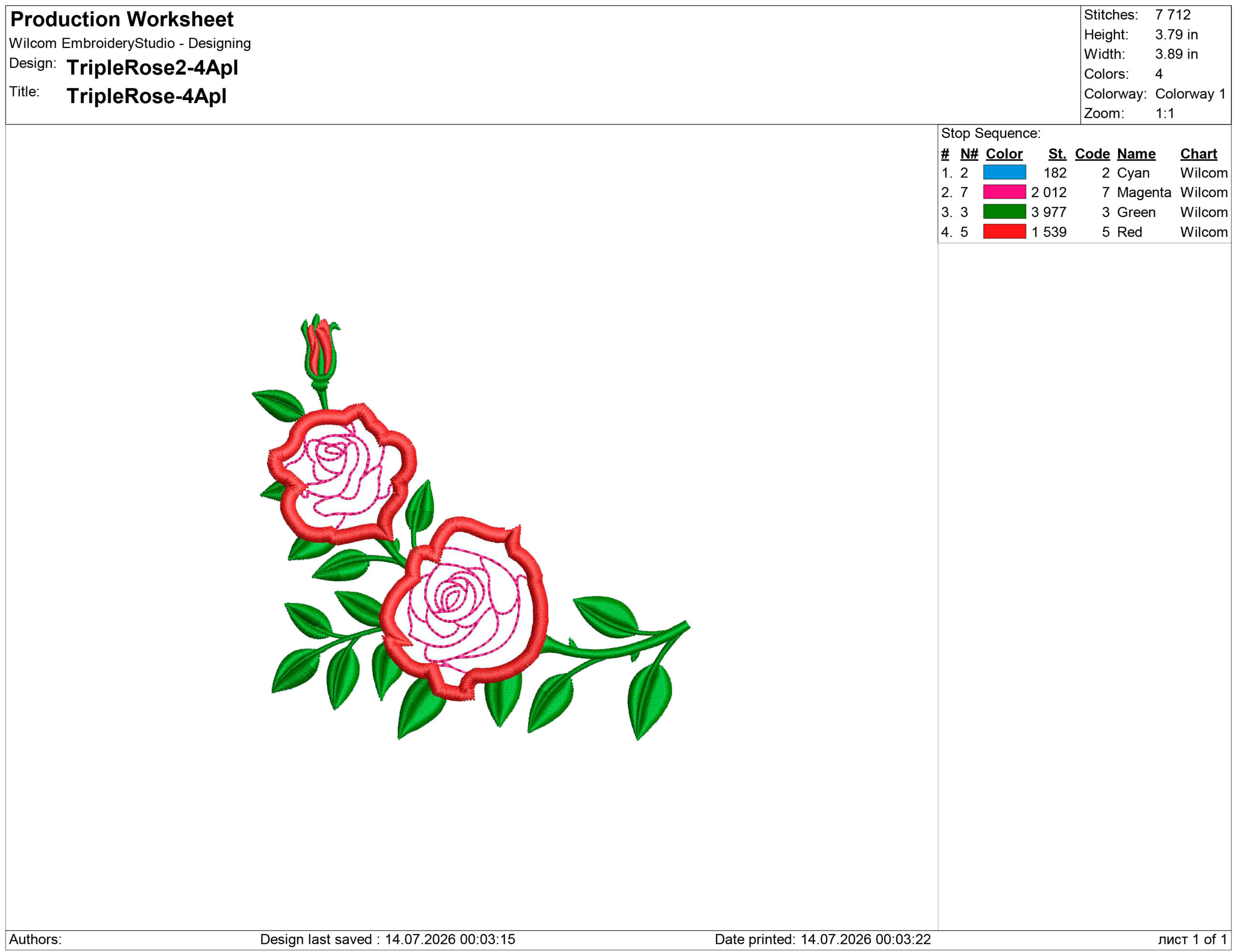
Task: Click the "Colorway 1" value
Action: 1190,94
